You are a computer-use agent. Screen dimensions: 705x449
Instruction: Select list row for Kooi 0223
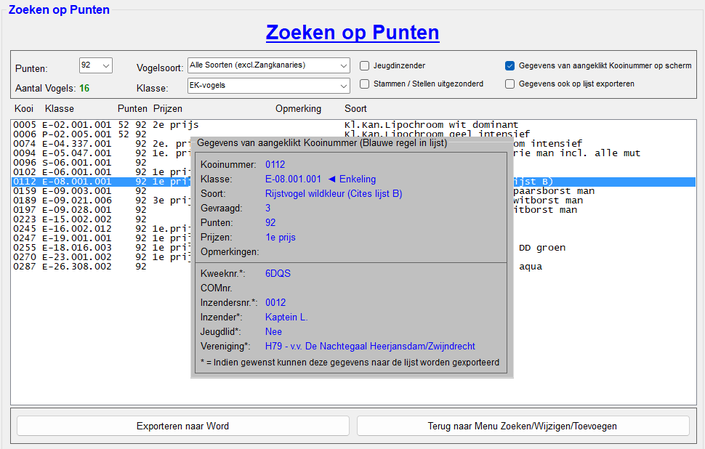[100, 219]
